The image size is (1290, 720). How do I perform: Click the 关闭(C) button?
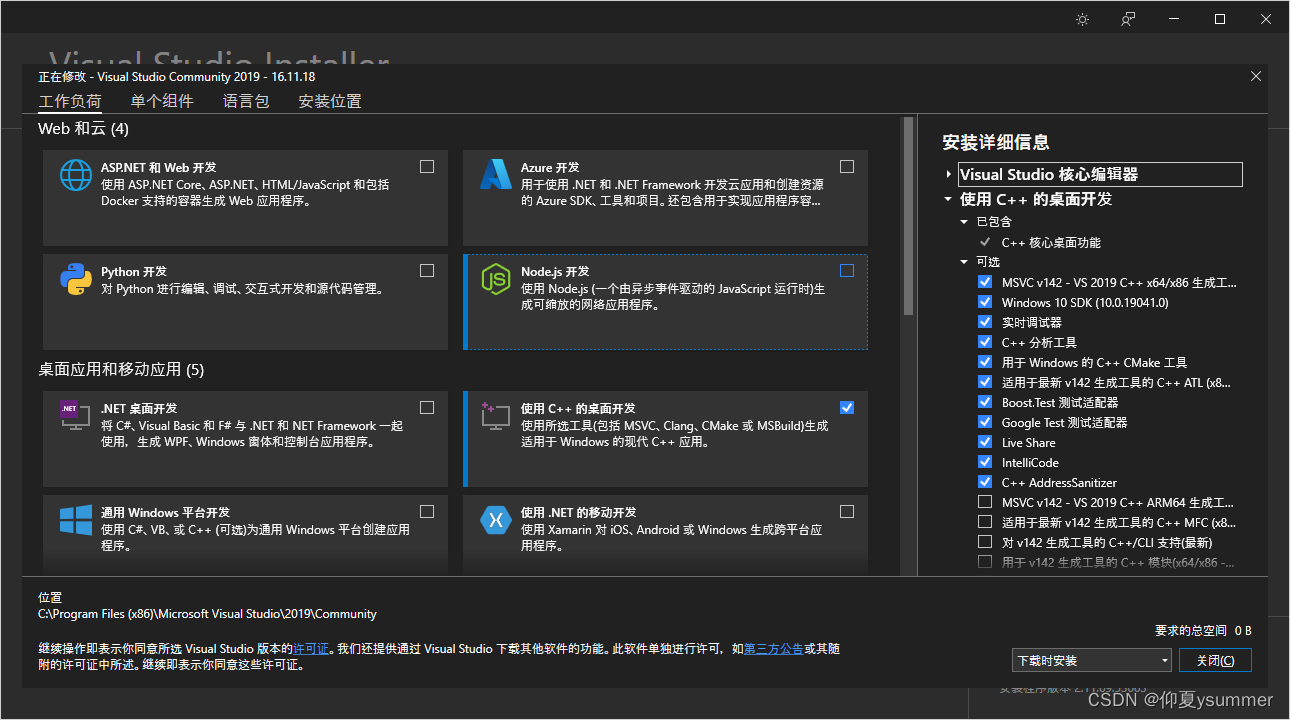[1215, 660]
